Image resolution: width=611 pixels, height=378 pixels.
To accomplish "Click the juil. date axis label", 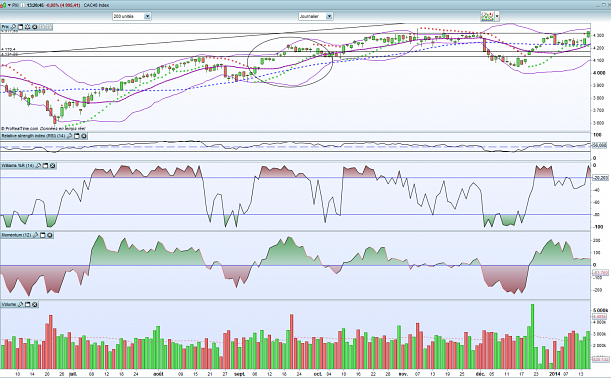I will pyautogui.click(x=72, y=374).
